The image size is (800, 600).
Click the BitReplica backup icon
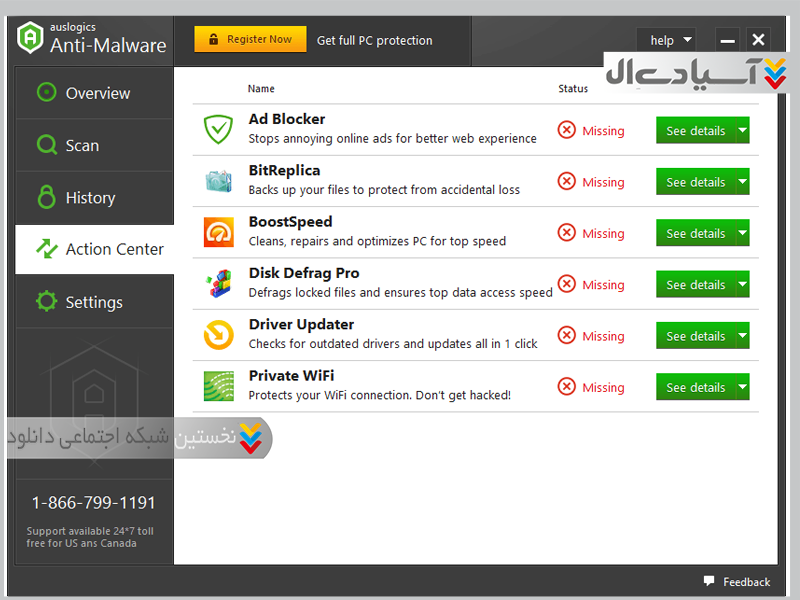(218, 181)
